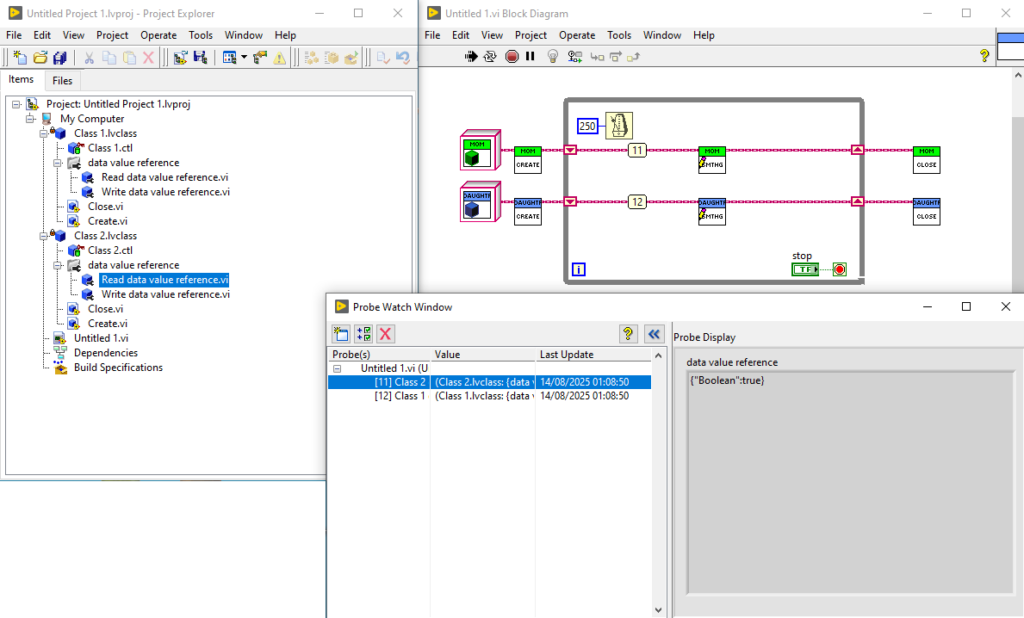
Task: Select the [12] Class 1 probe row
Action: (x=489, y=396)
